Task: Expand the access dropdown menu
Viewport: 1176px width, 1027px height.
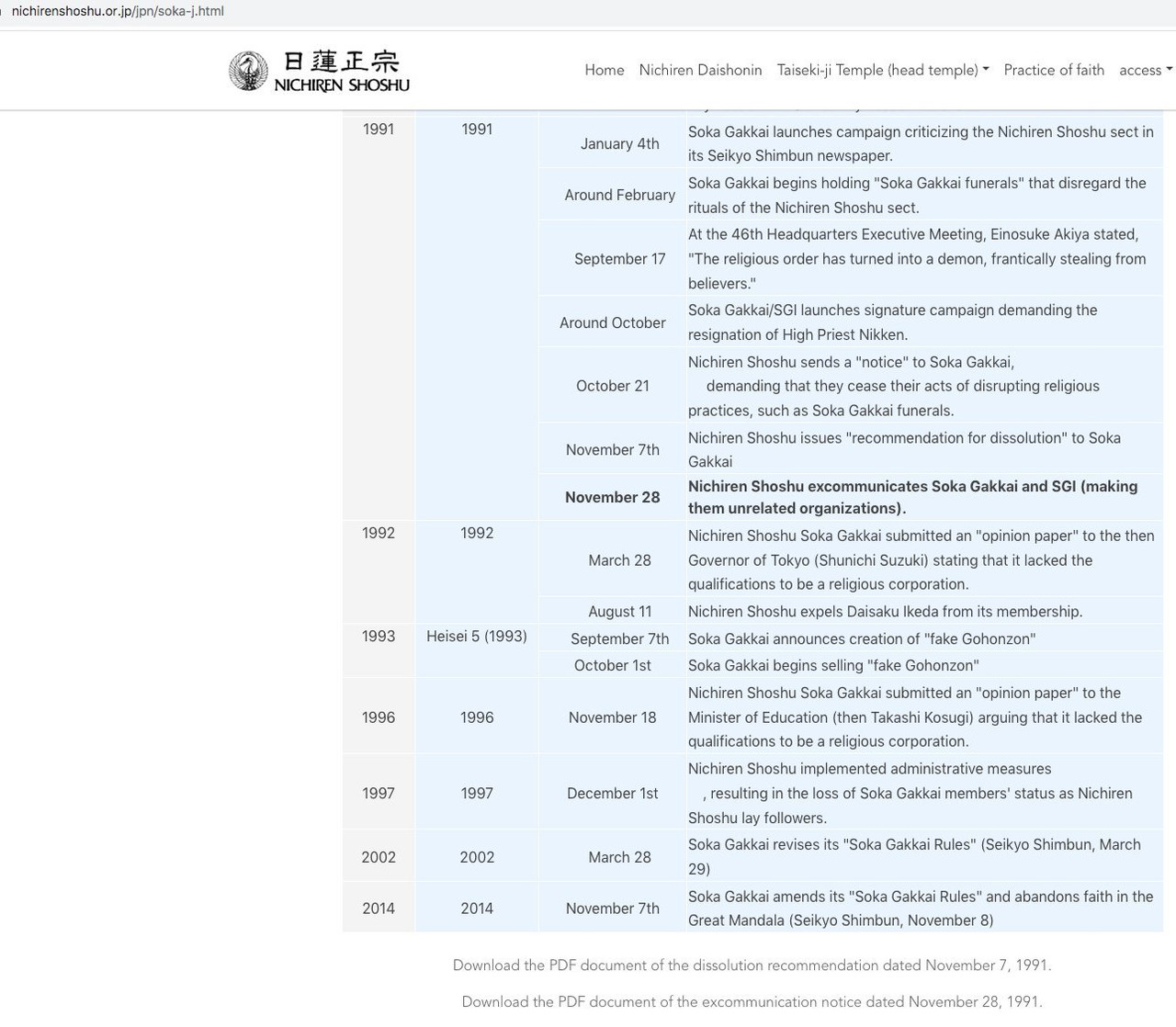Action: pyautogui.click(x=1146, y=70)
